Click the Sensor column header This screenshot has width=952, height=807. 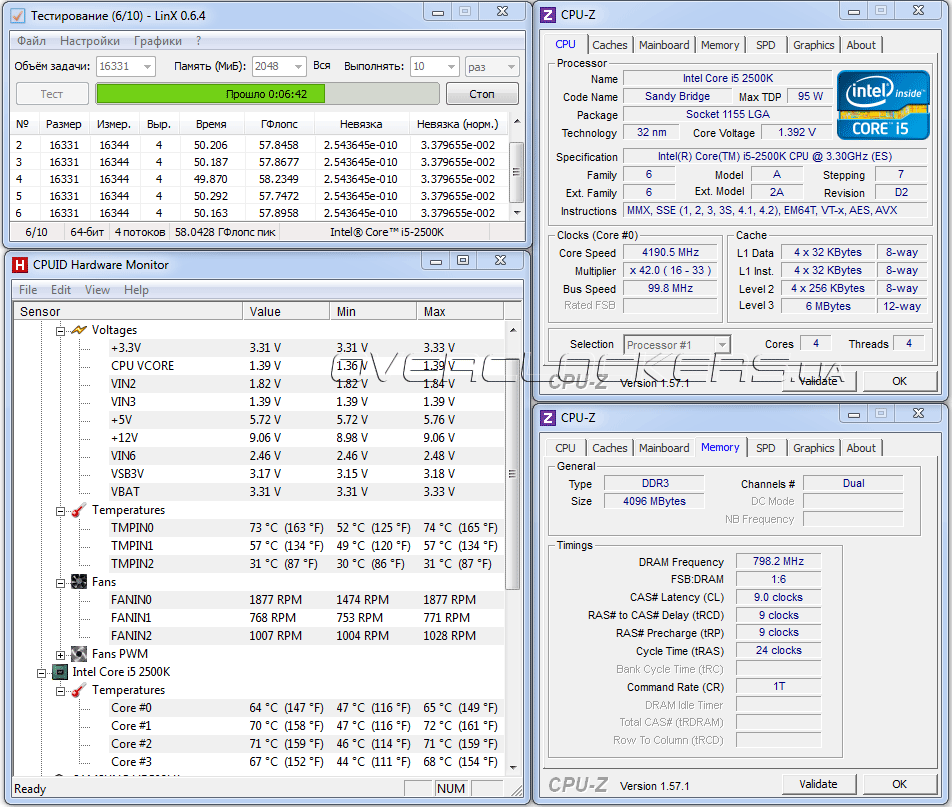pyautogui.click(x=128, y=312)
